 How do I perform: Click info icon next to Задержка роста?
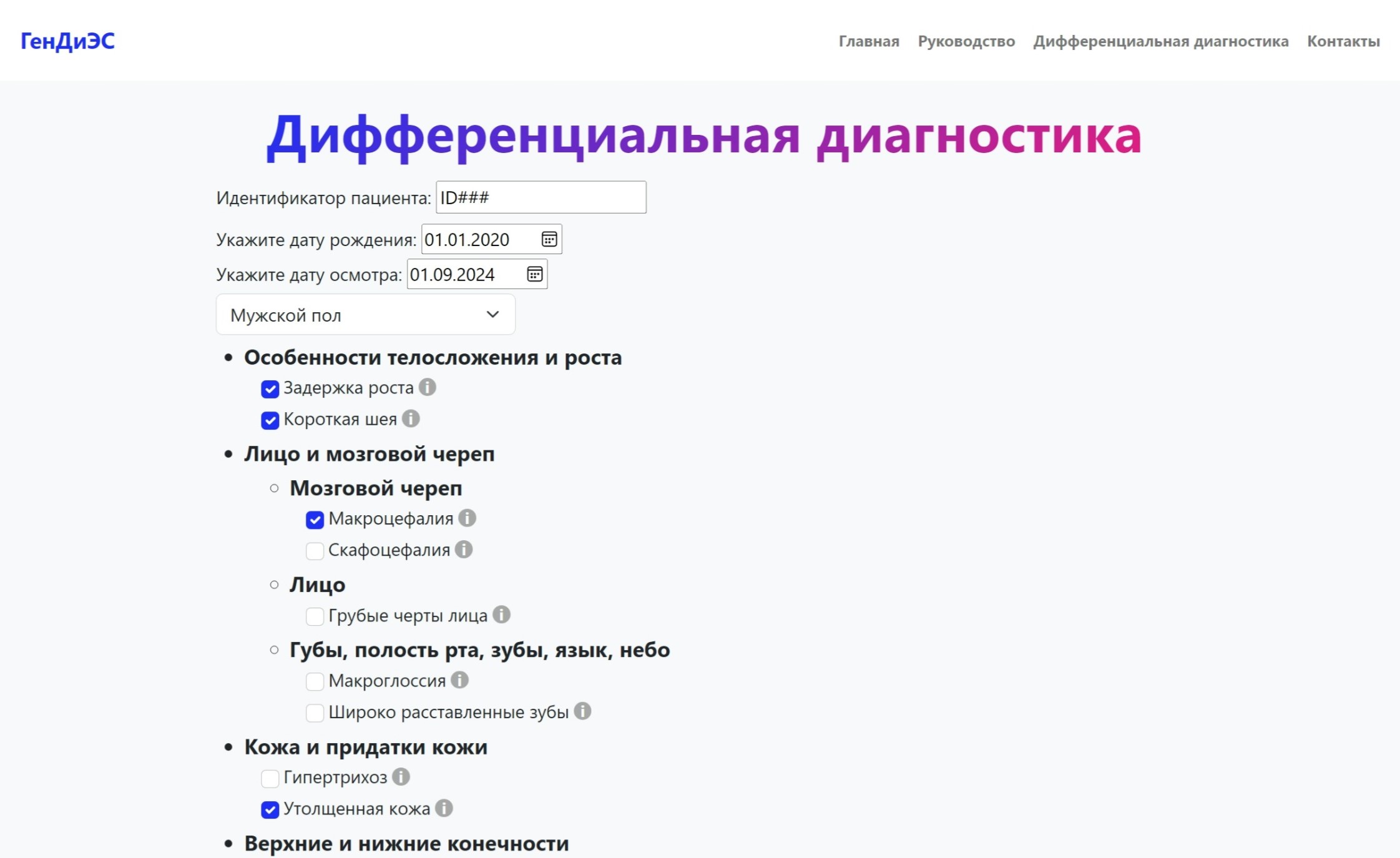427,387
